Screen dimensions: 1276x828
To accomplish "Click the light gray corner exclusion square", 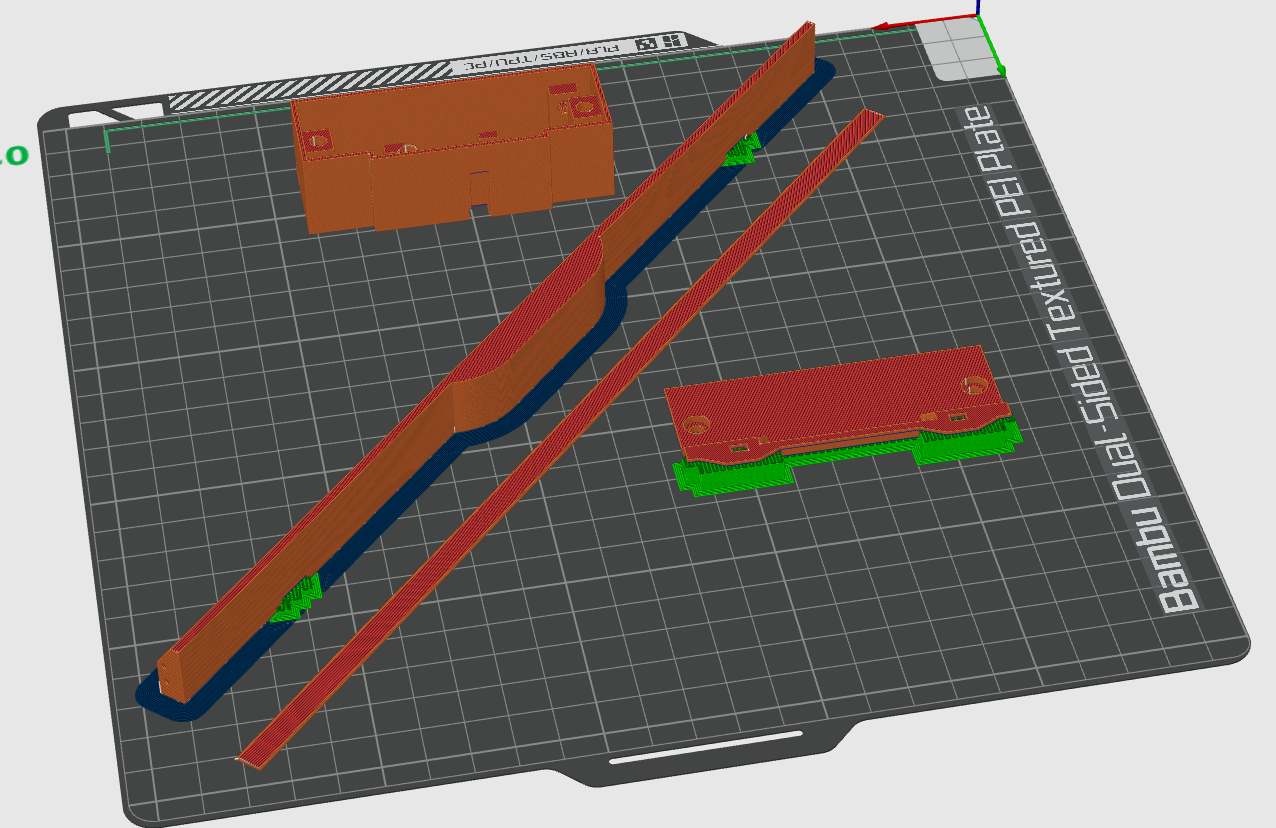I will 955,50.
